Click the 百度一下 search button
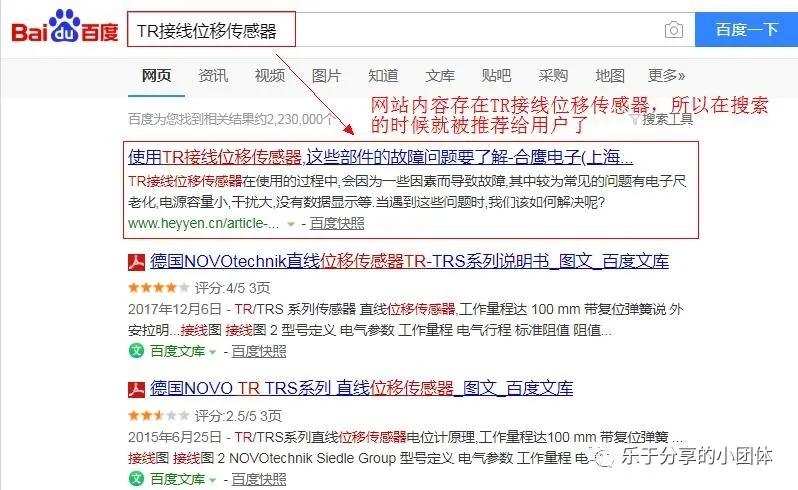798x490 pixels. [746, 30]
